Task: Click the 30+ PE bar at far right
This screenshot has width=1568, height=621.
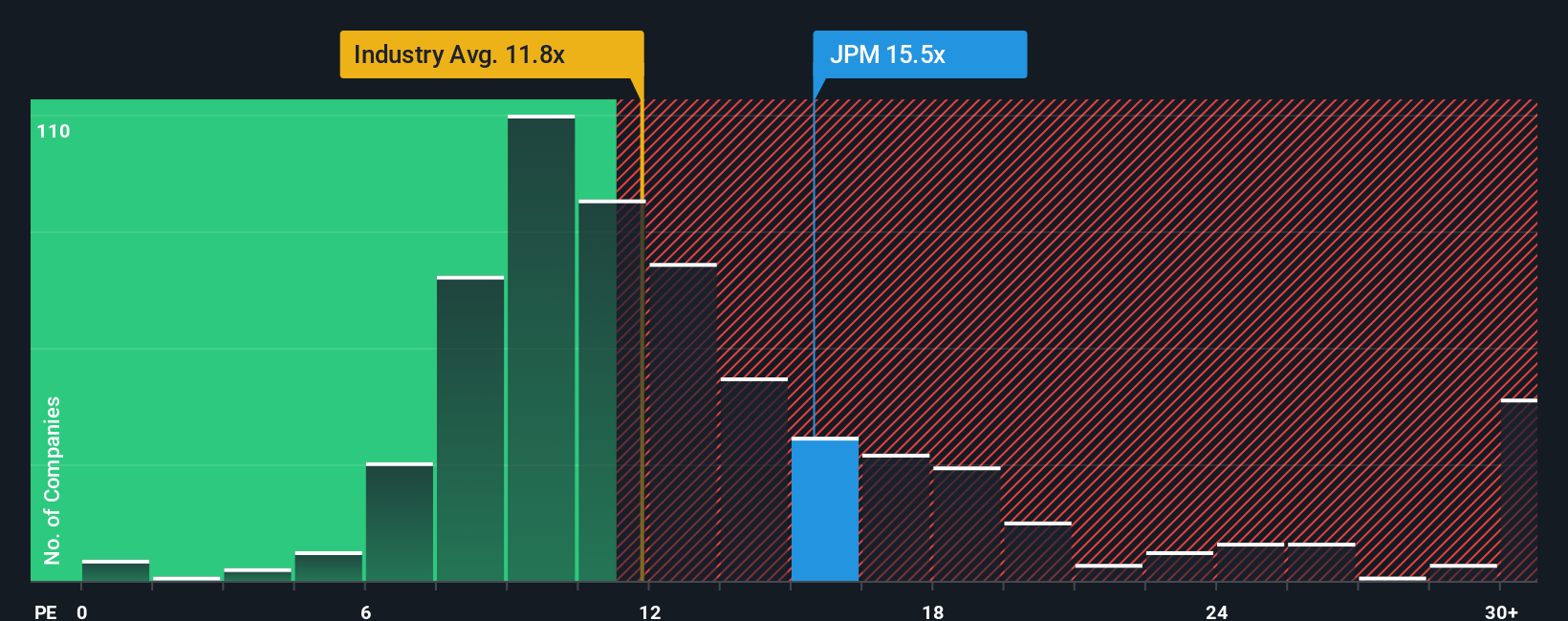Action: click(x=1519, y=490)
